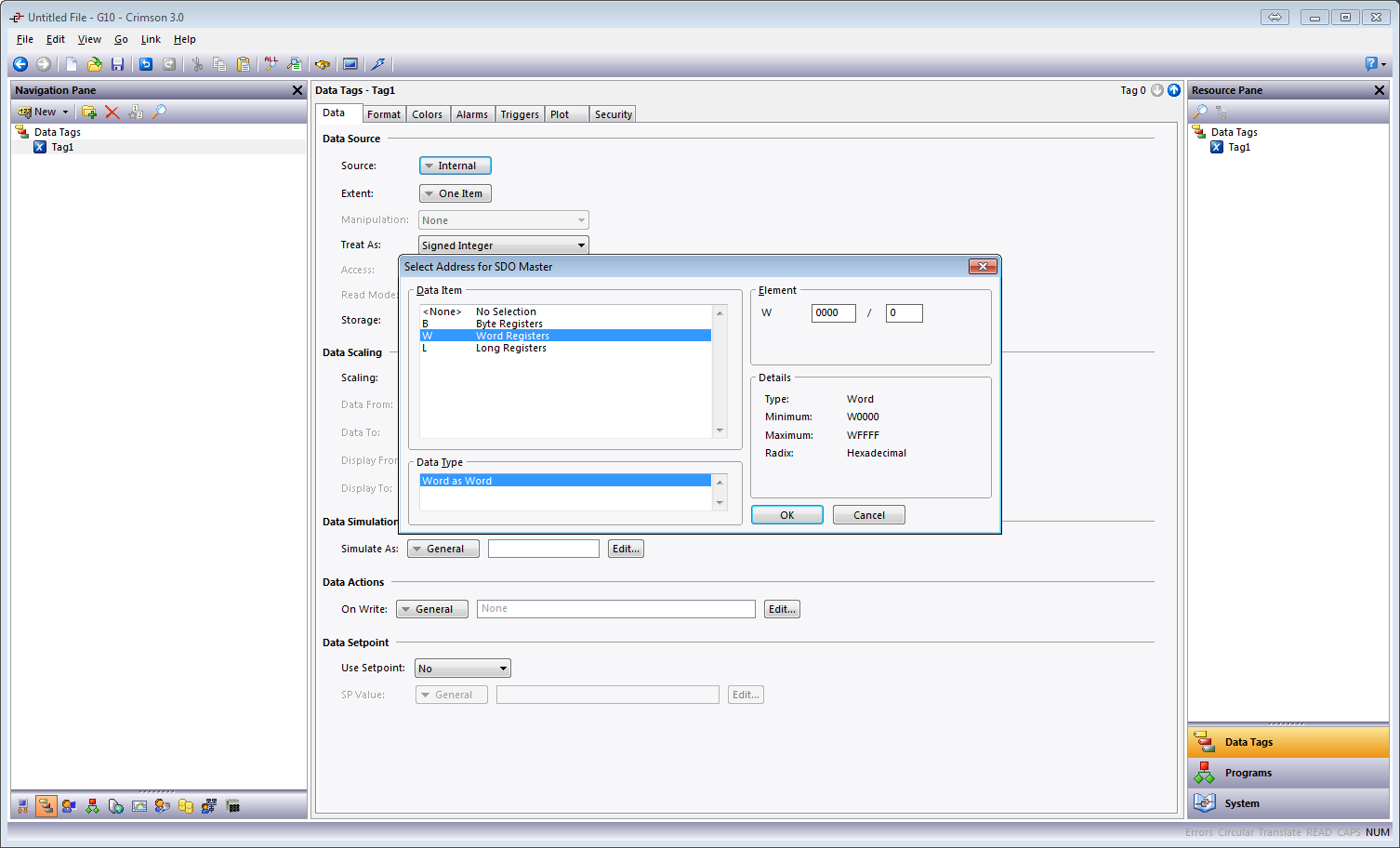Select Tag1 in the Navigation Pane tree
The height and width of the screenshot is (848, 1400).
click(62, 147)
